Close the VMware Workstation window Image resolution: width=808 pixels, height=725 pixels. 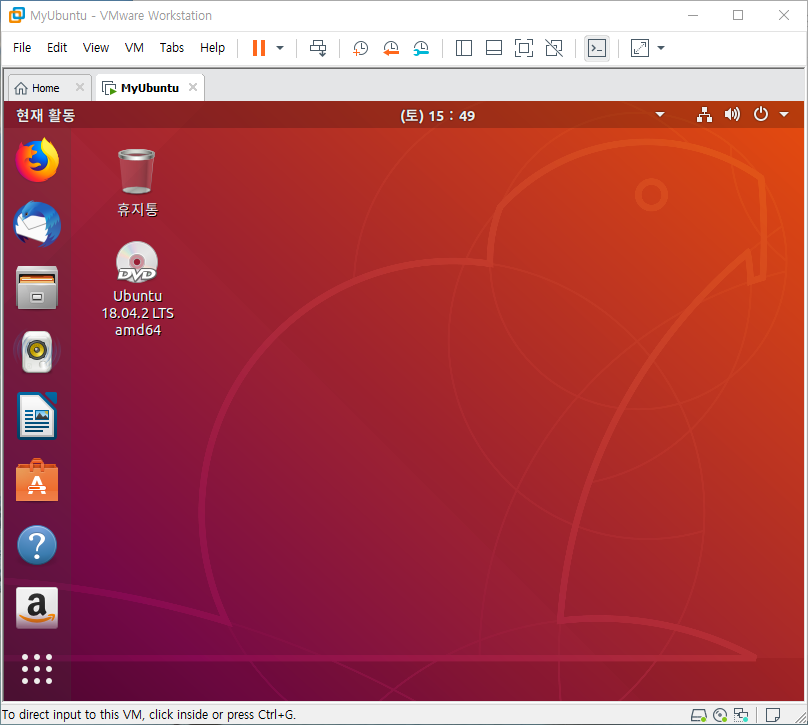click(784, 15)
